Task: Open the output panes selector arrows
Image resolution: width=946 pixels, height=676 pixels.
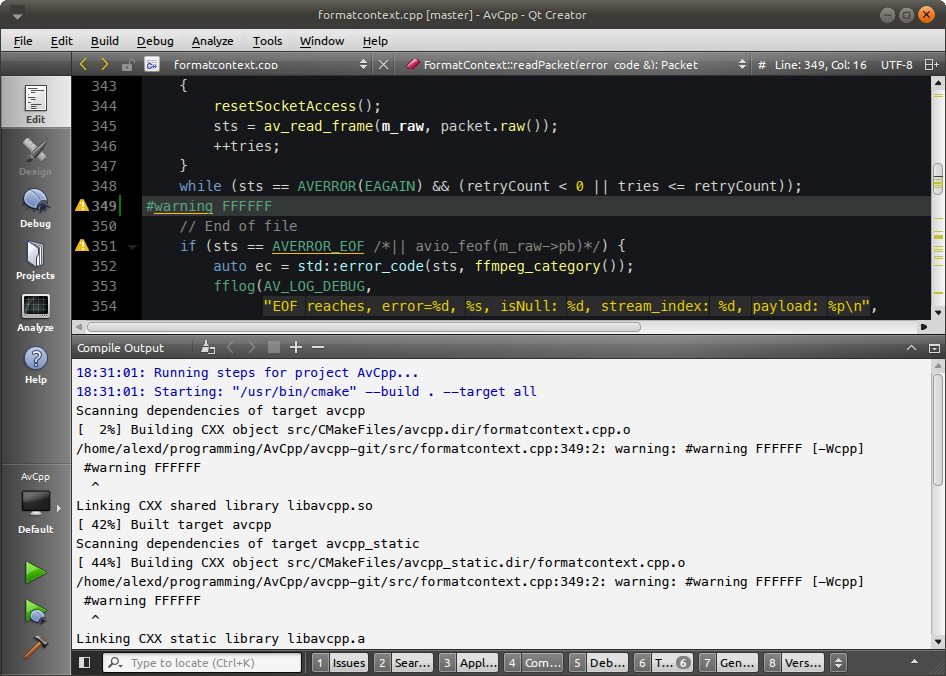Action: [x=838, y=663]
